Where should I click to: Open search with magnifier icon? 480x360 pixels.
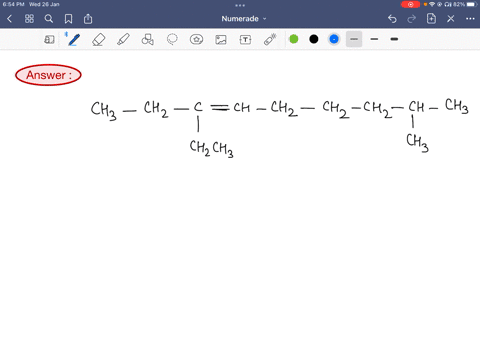[x=49, y=19]
